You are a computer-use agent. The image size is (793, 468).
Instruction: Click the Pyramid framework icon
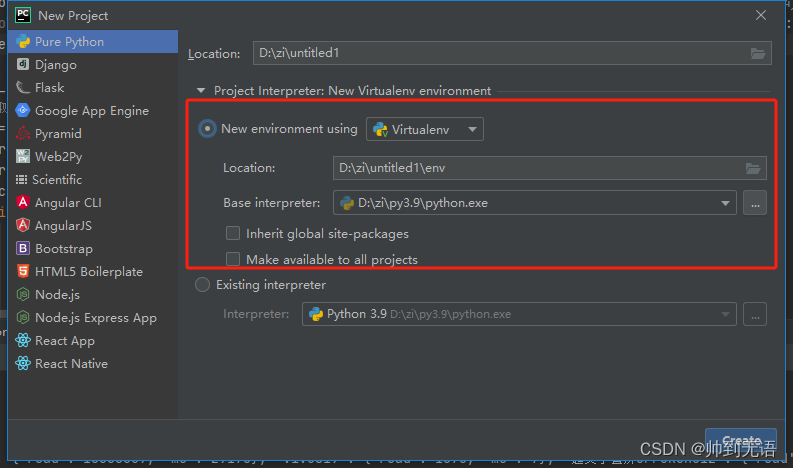pos(23,134)
